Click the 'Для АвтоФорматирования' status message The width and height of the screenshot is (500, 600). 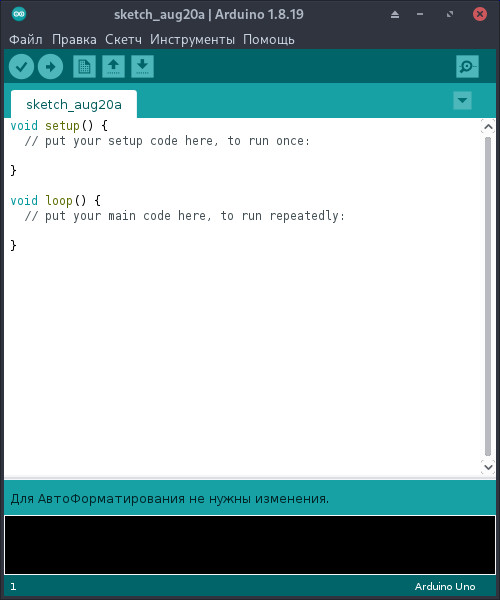[170, 499]
